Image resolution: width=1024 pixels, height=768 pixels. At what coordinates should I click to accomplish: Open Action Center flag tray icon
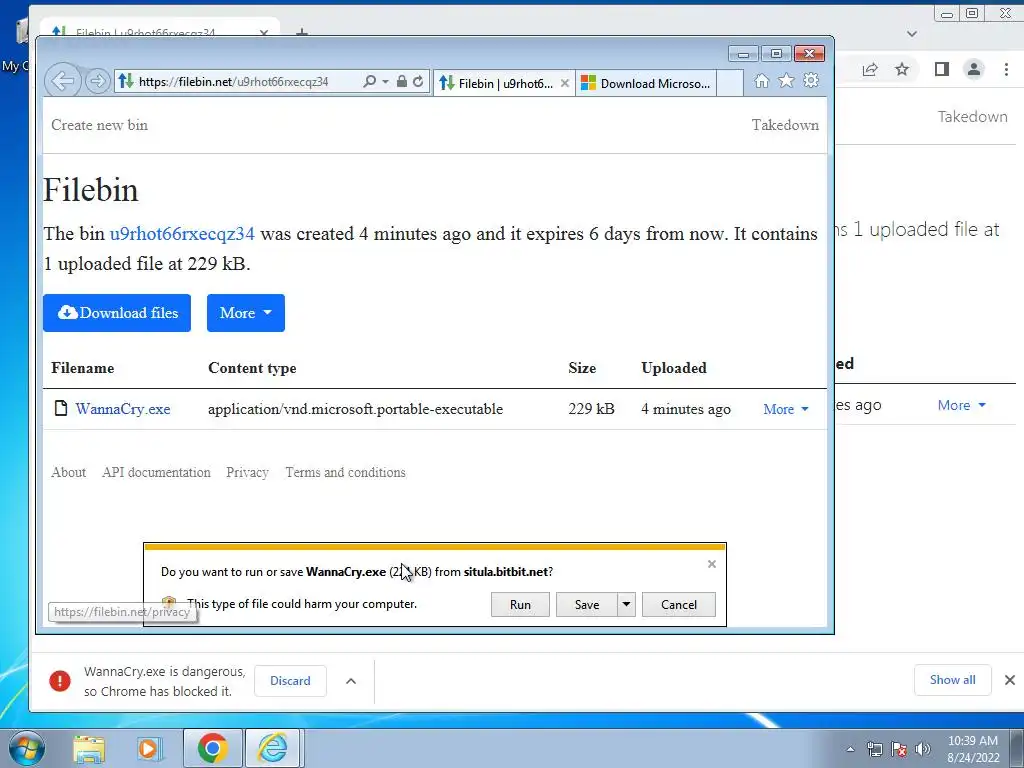point(899,749)
